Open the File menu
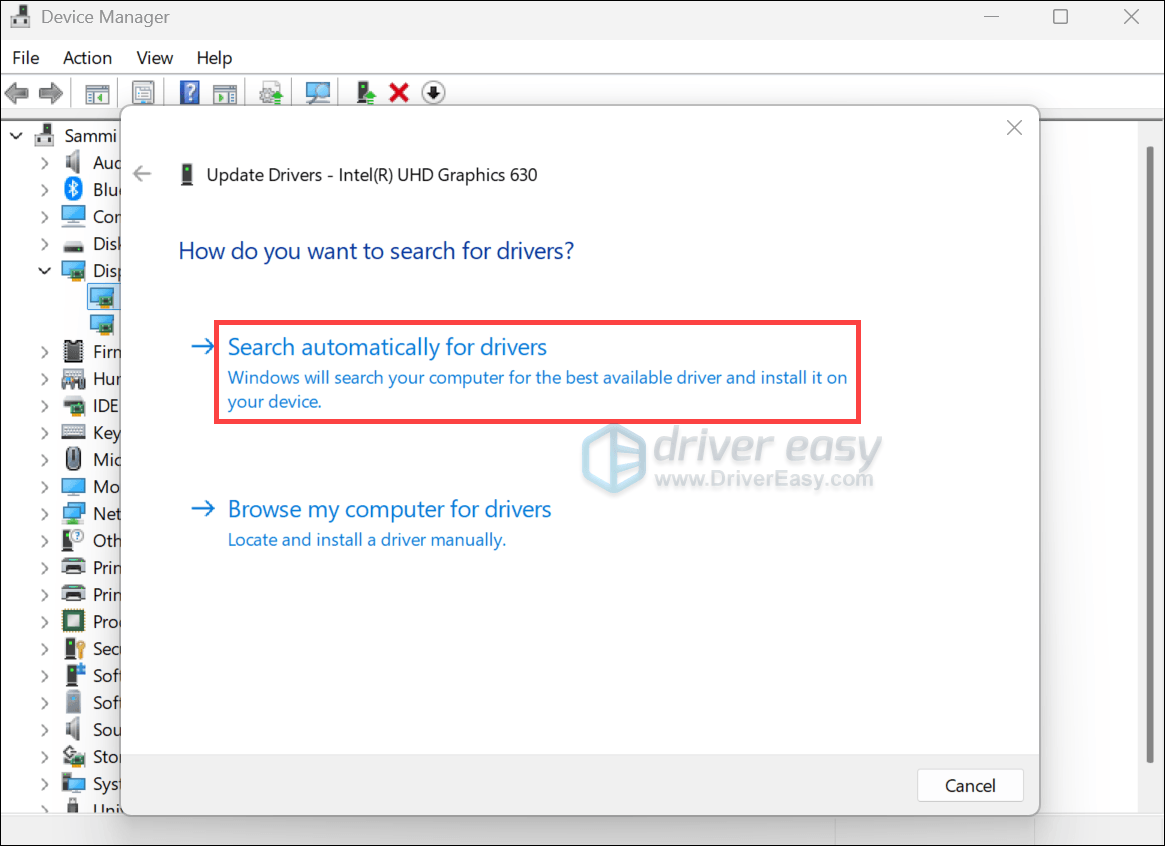This screenshot has width=1165, height=846. [26, 58]
